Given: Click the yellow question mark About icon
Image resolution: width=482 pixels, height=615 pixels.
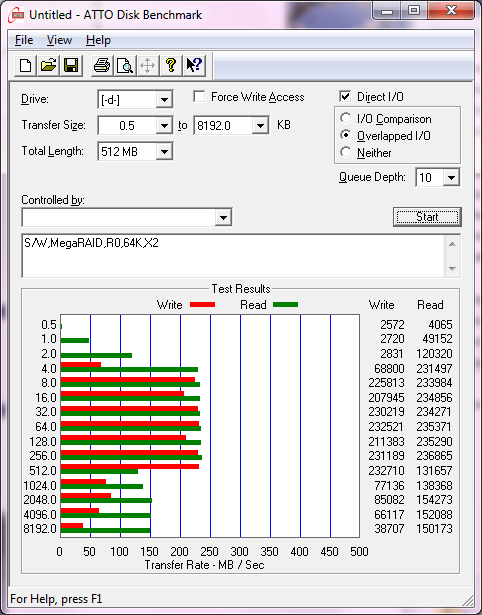Looking at the screenshot, I should 171,66.
